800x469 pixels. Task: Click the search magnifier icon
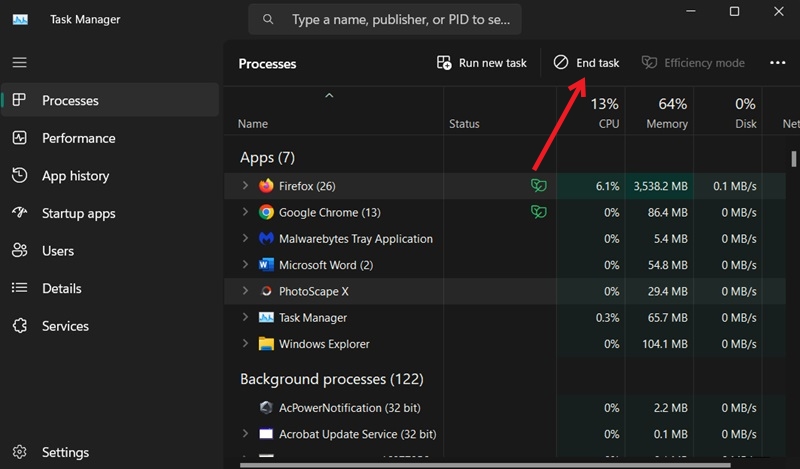click(268, 19)
